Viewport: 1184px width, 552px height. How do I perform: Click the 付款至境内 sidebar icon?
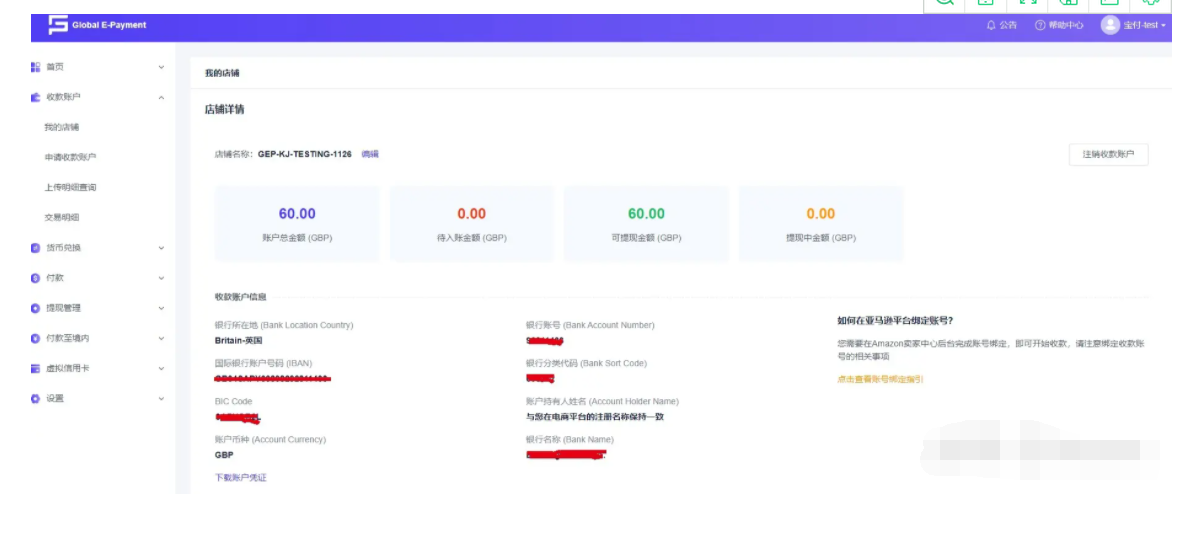tap(35, 338)
